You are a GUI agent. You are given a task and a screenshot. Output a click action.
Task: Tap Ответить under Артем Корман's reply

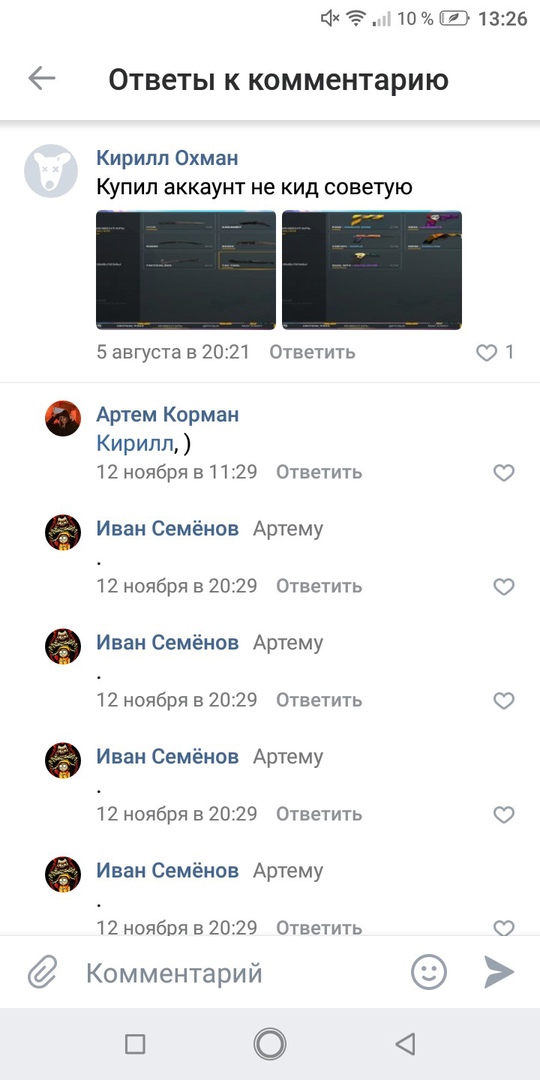pos(319,472)
